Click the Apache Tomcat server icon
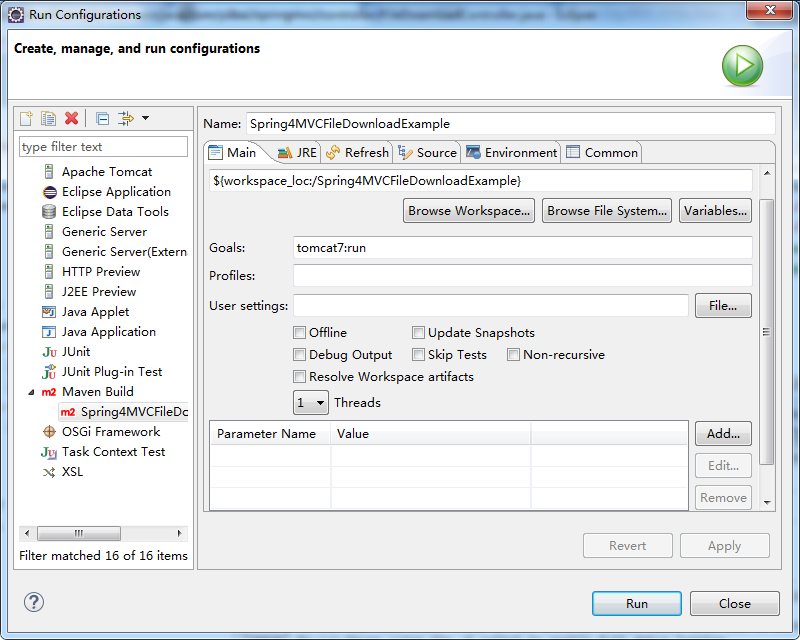 tap(49, 172)
